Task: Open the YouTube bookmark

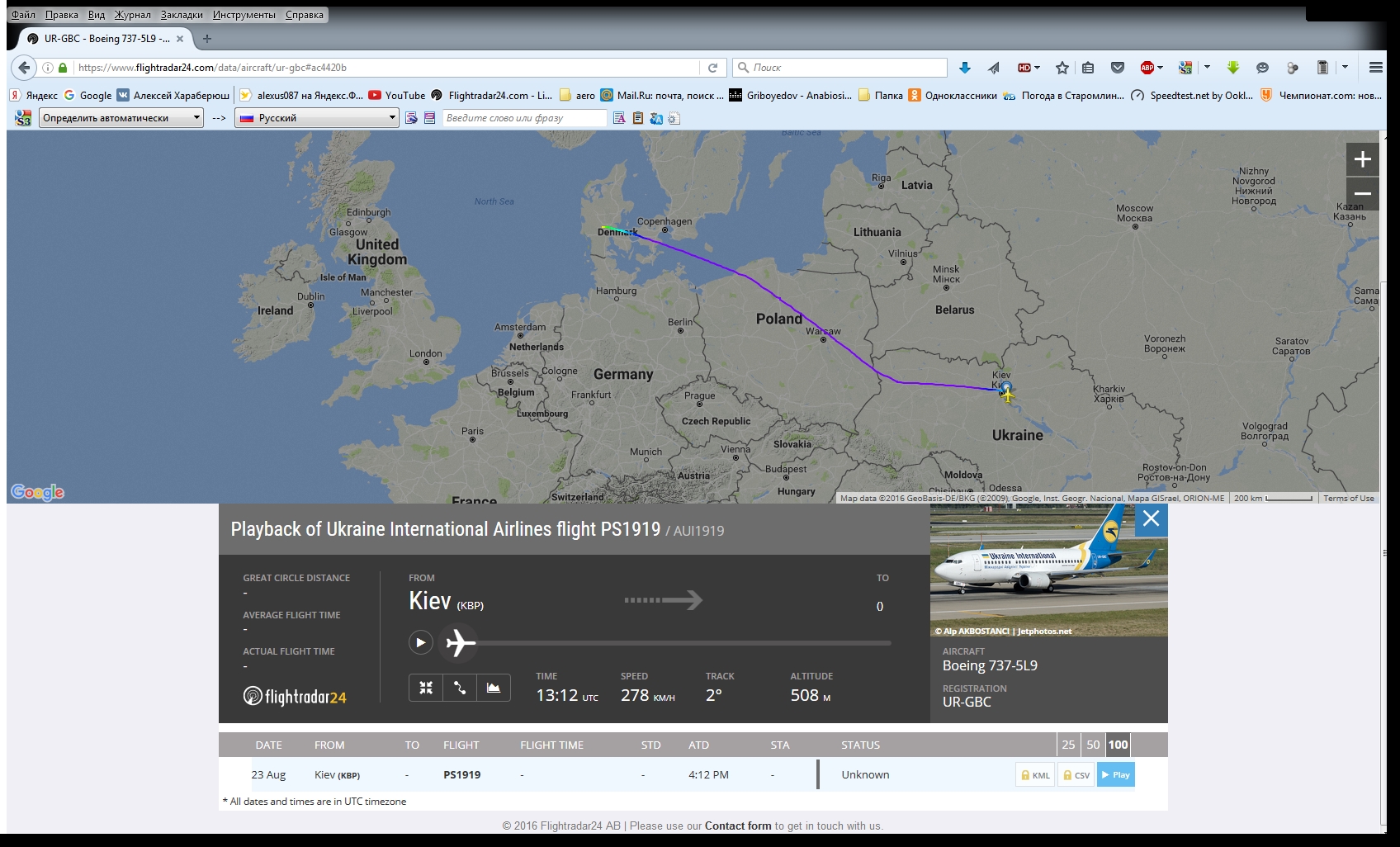Action: point(397,96)
